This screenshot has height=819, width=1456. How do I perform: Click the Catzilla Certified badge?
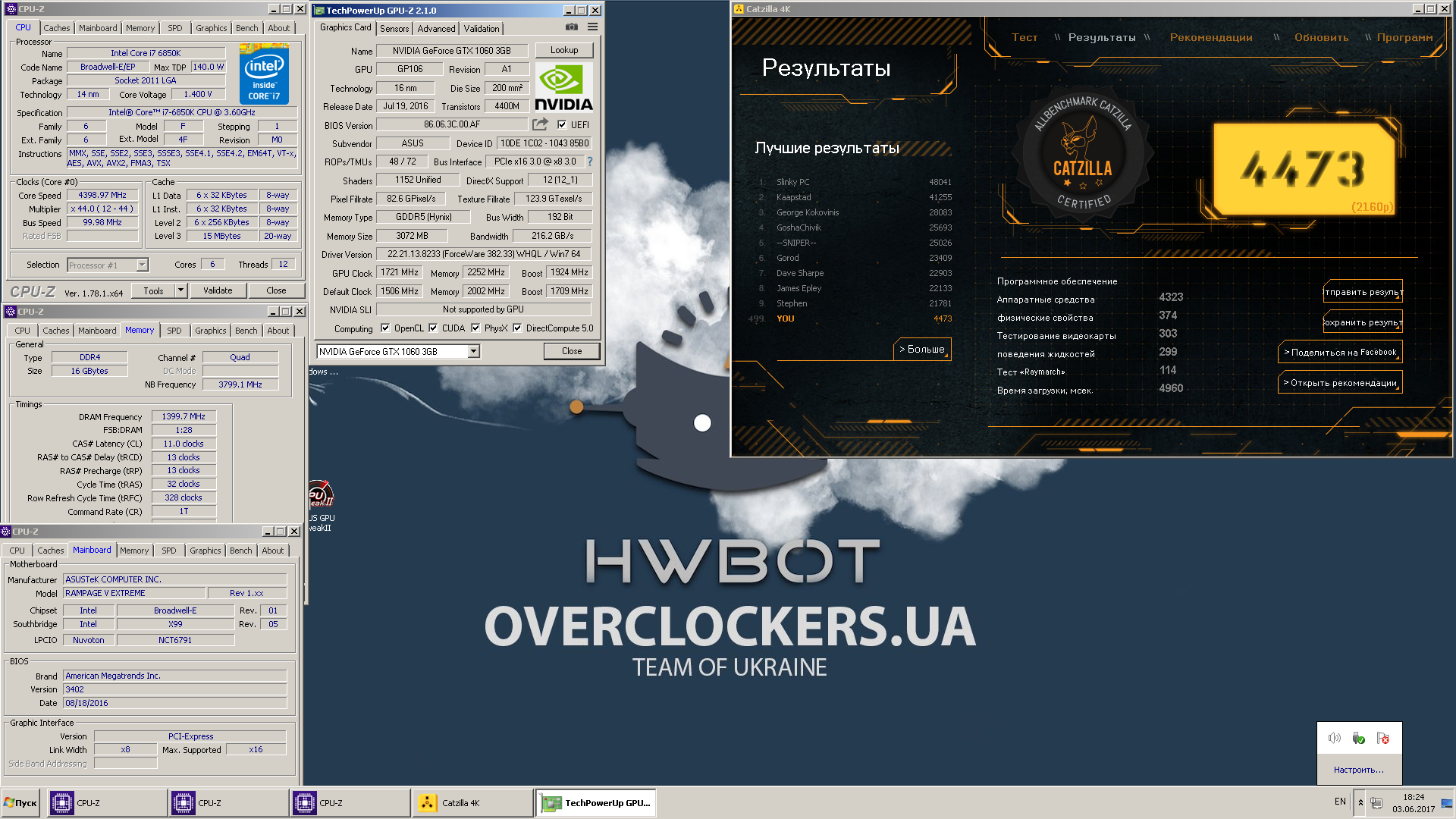click(x=1083, y=155)
